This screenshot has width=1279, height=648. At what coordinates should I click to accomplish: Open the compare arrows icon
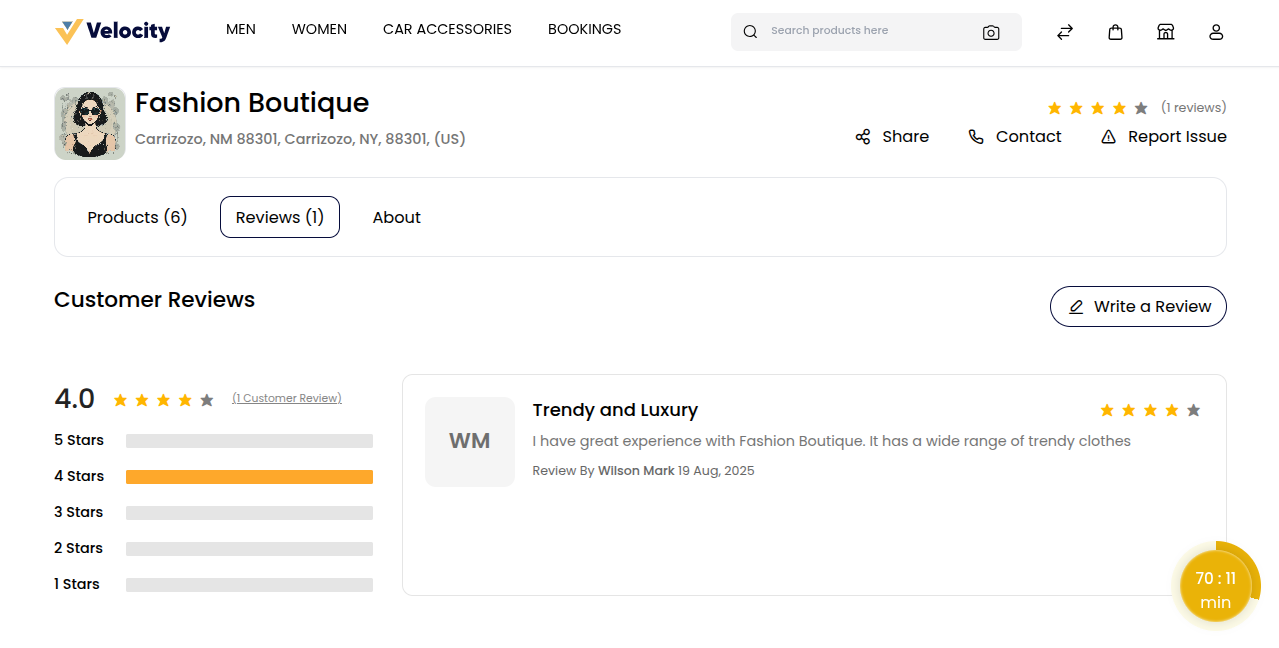pos(1065,32)
